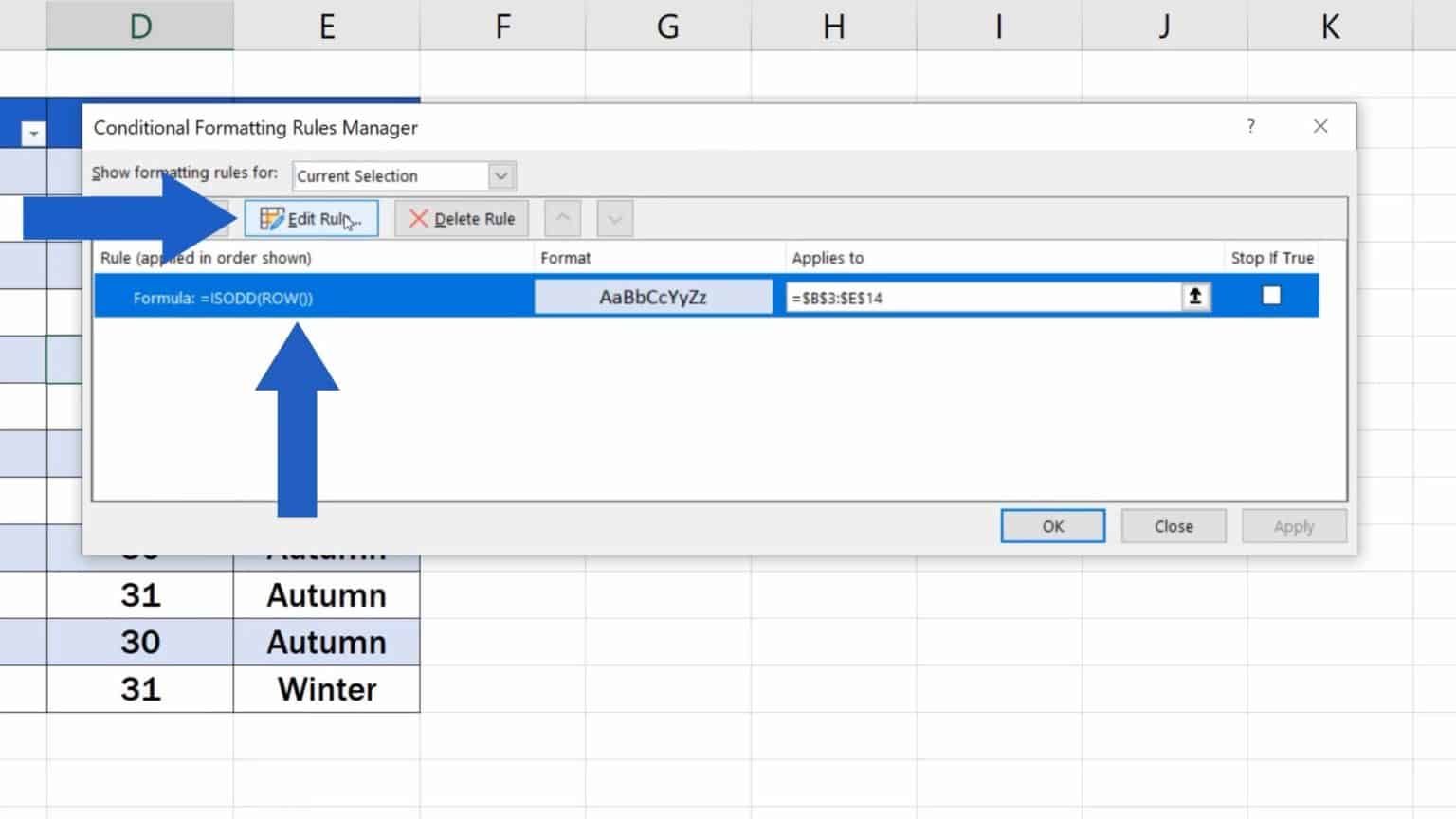Click Delete Rule with red X
Viewport: 1456px width, 819px height.
tap(462, 219)
